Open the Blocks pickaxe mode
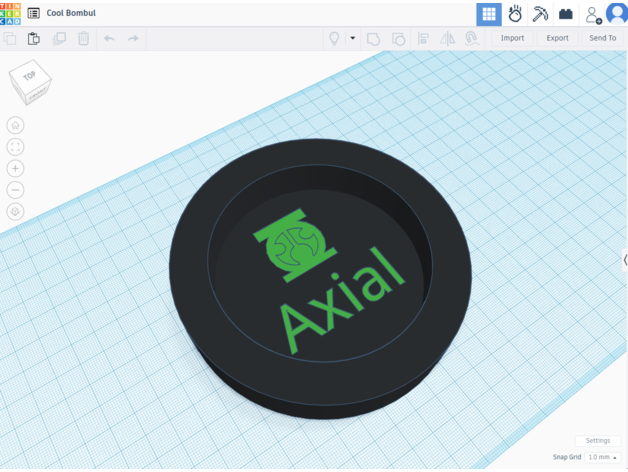Image resolution: width=628 pixels, height=472 pixels. pyautogui.click(x=541, y=14)
